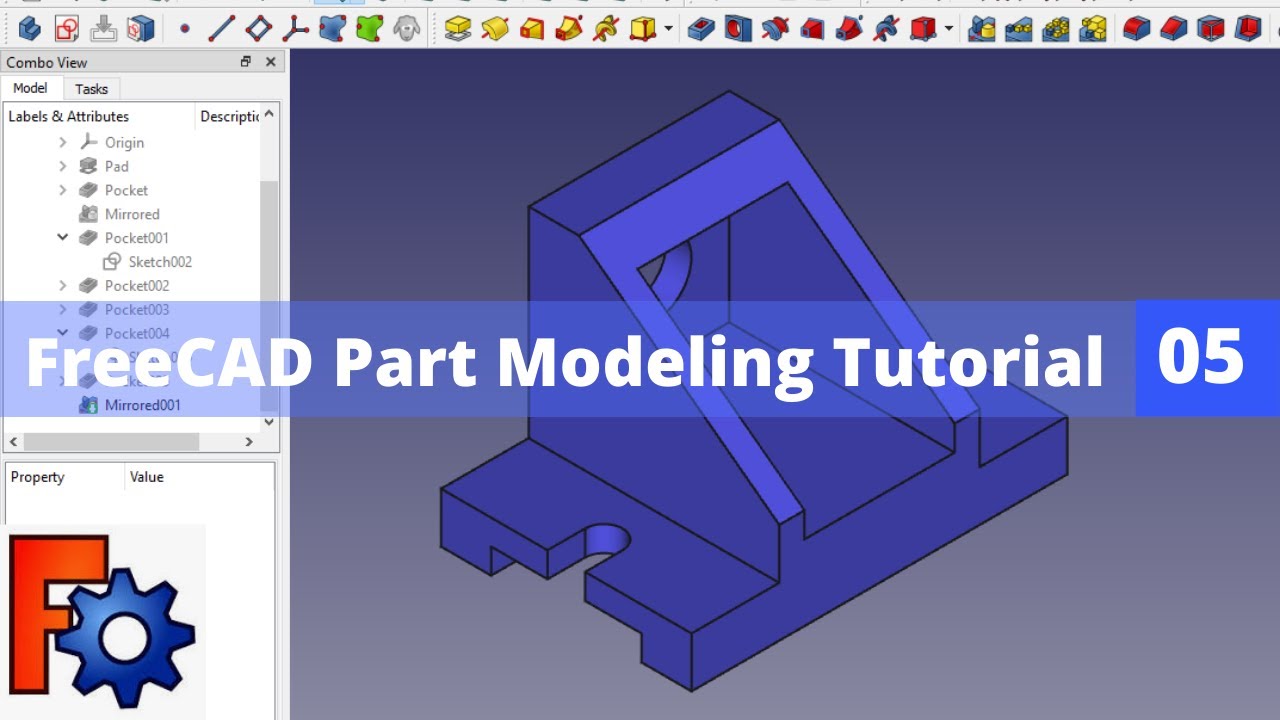The image size is (1280, 720).
Task: Select the Datum plane tool
Action: (x=258, y=28)
